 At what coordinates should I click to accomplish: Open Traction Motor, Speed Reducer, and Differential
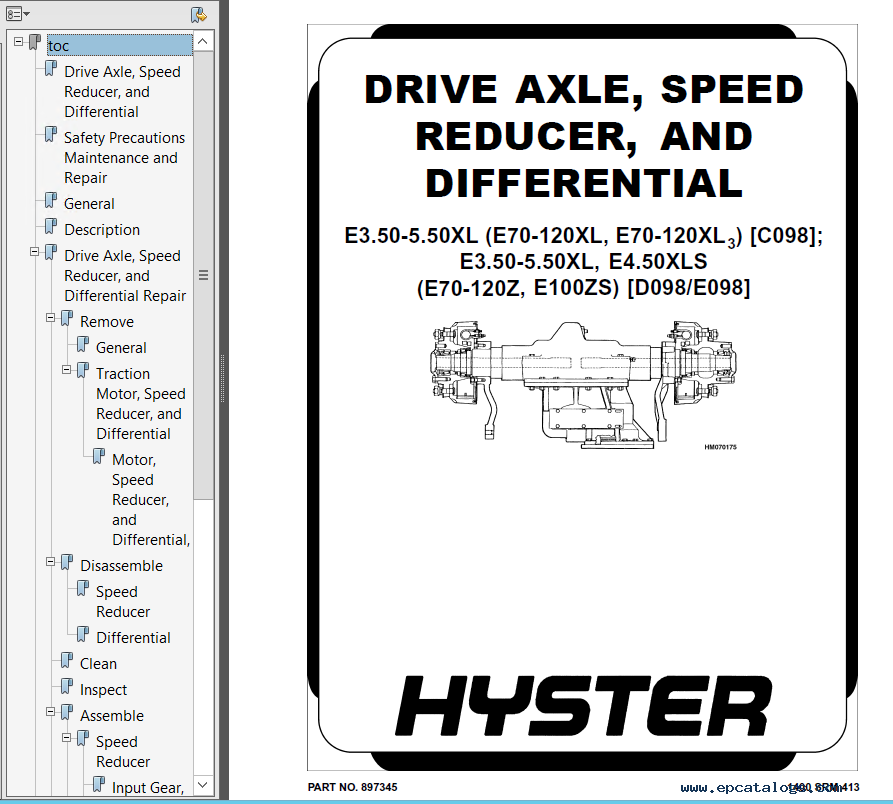(x=141, y=404)
